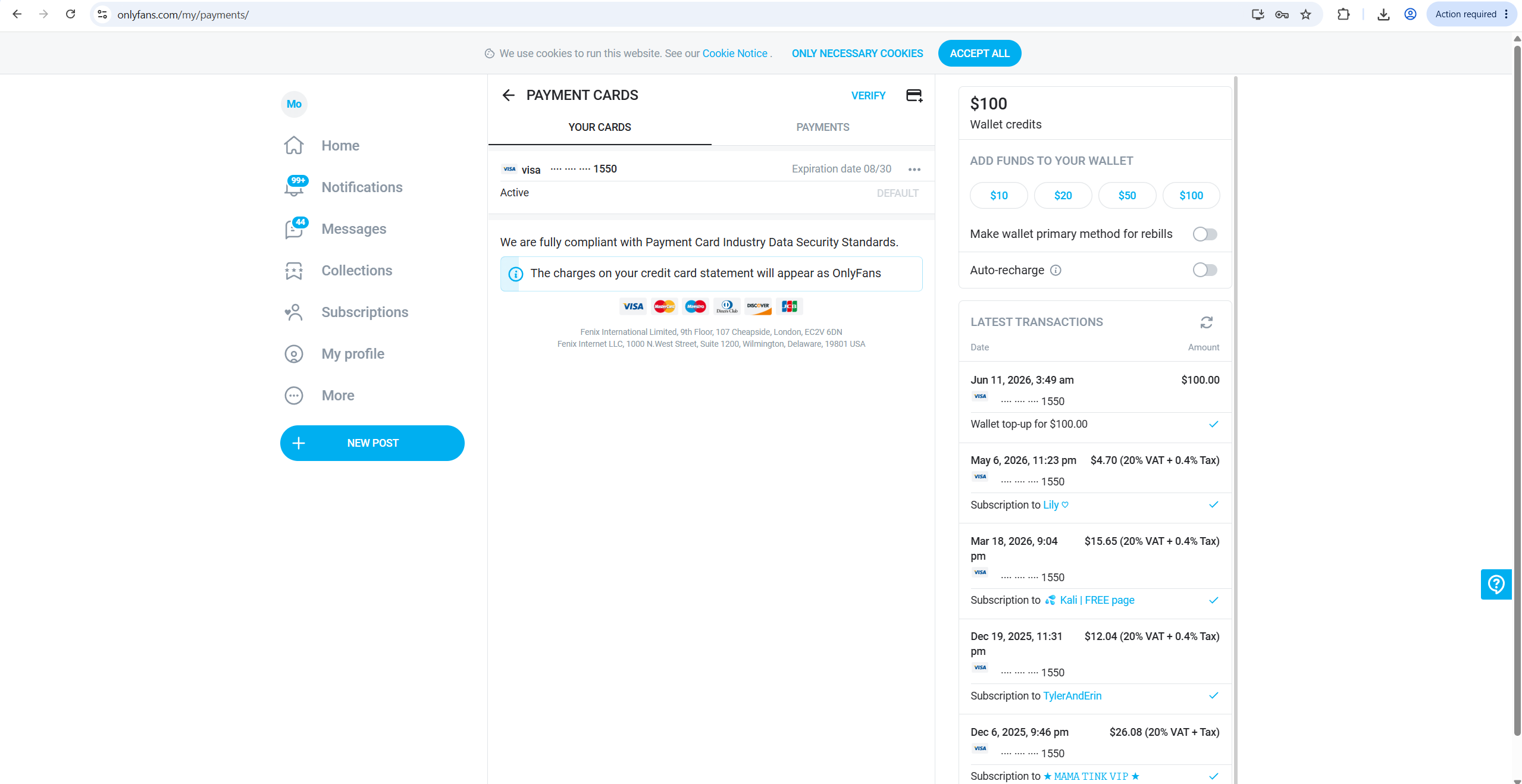
Task: Bookmark this page with the star icon
Action: coord(1305,14)
